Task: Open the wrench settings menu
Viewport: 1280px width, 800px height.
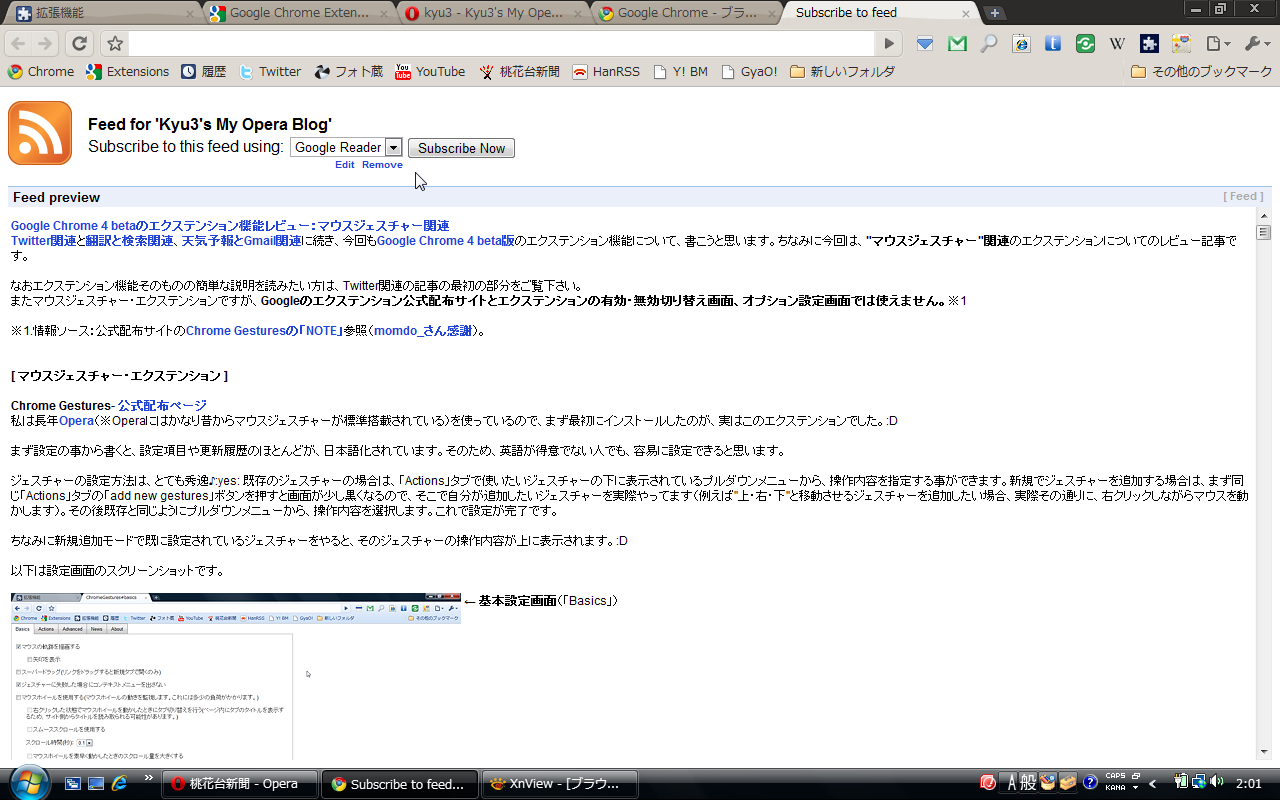Action: coord(1255,44)
